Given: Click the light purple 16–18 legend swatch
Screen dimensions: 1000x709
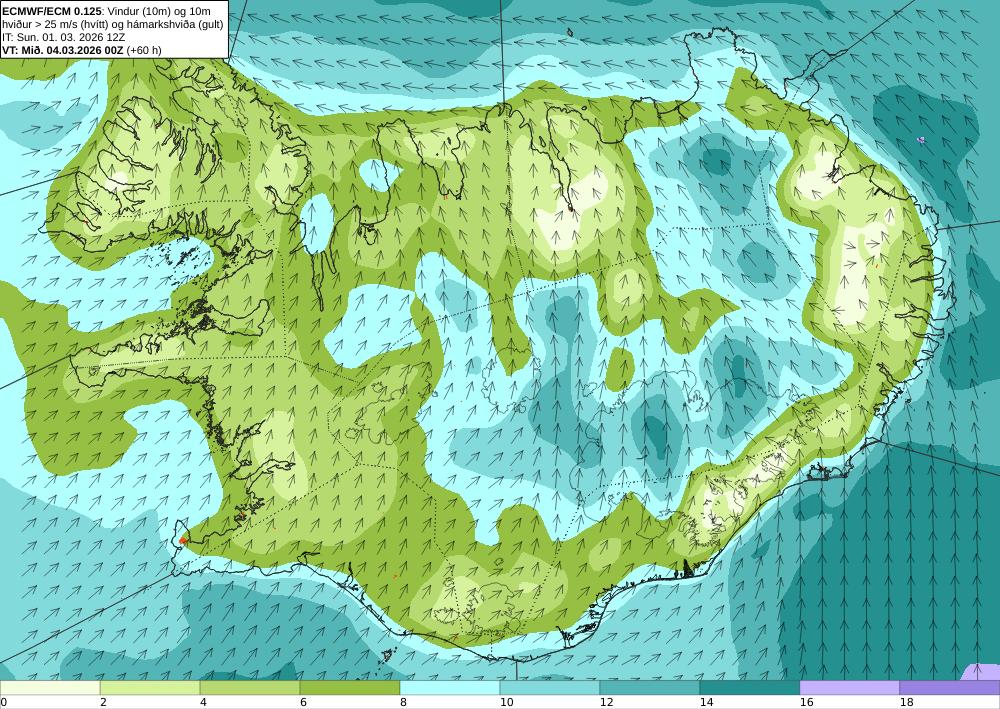Looking at the screenshot, I should pos(849,688).
